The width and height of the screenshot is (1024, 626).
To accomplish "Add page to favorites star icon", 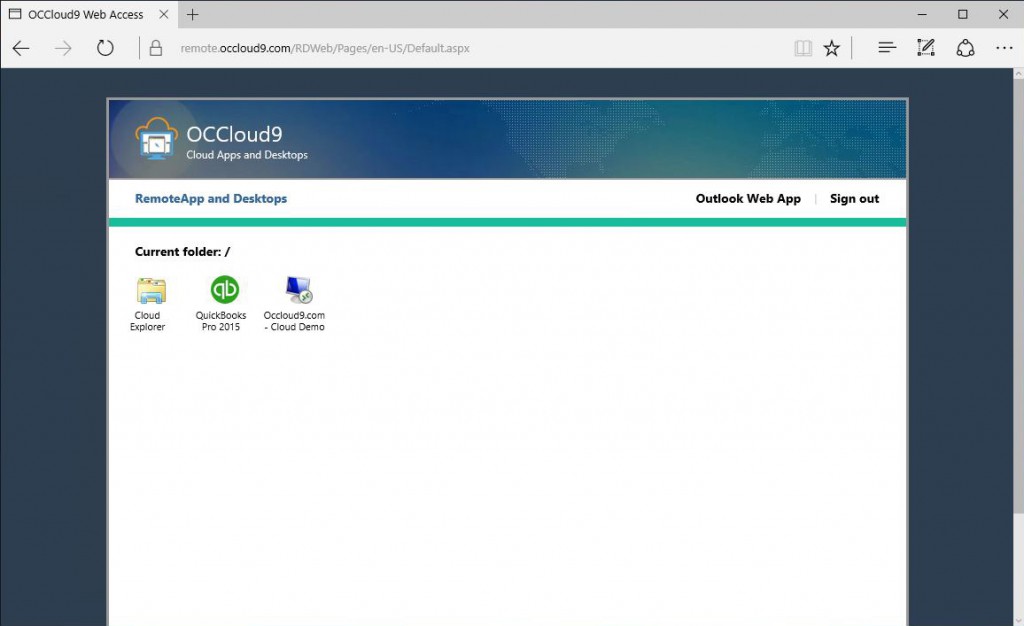I will point(831,48).
